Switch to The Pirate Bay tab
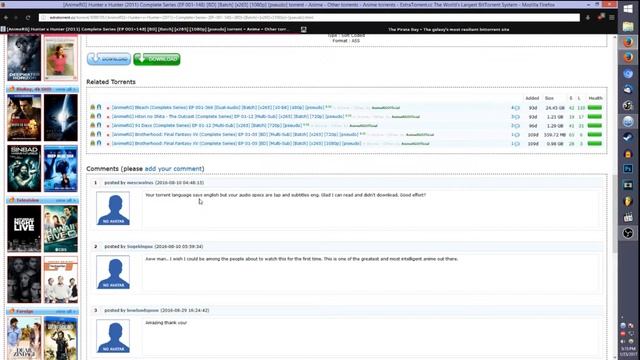This screenshot has width=640, height=360. (449, 29)
